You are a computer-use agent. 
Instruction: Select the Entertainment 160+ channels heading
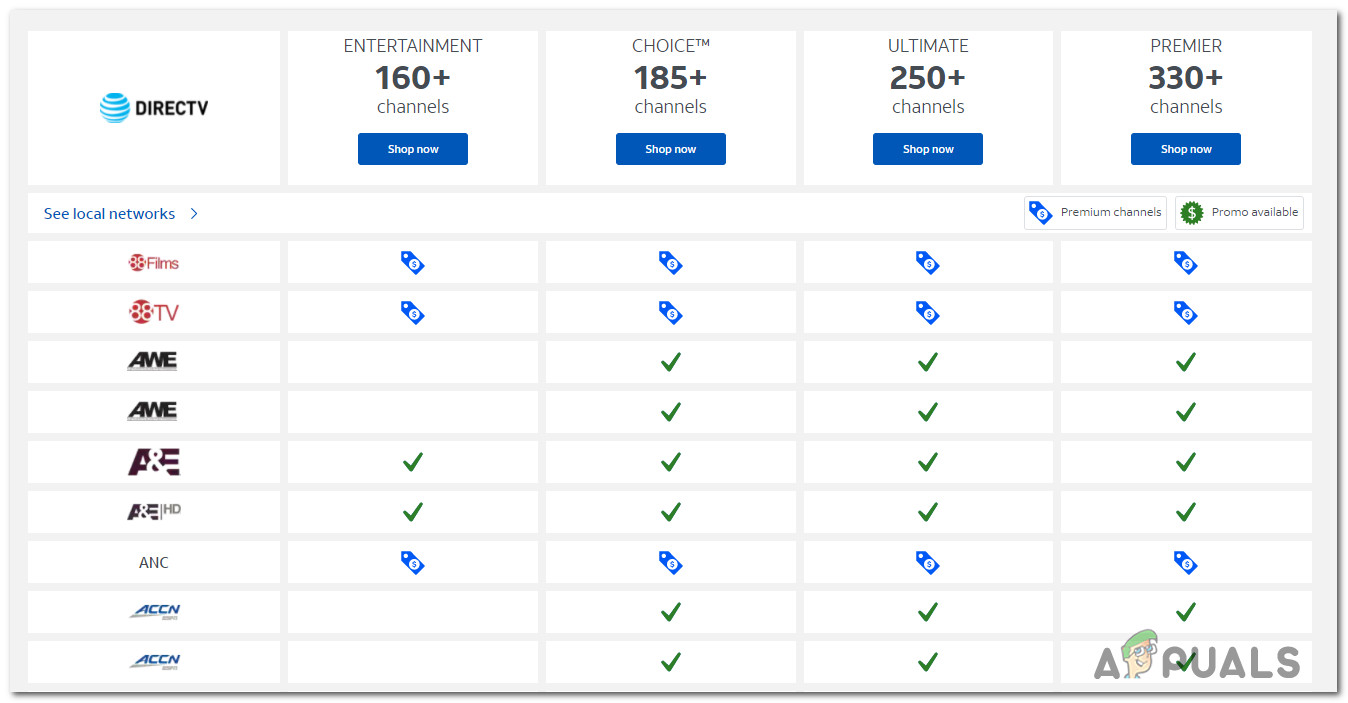click(412, 77)
